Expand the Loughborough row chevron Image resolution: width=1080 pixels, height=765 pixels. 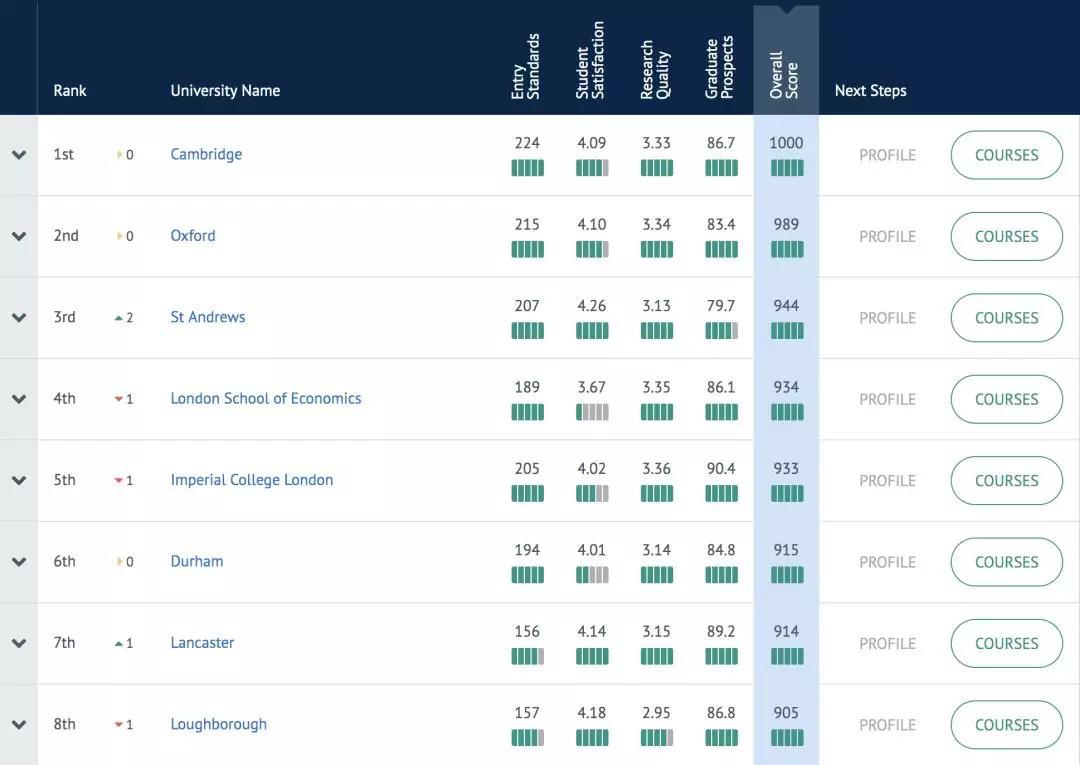click(18, 725)
